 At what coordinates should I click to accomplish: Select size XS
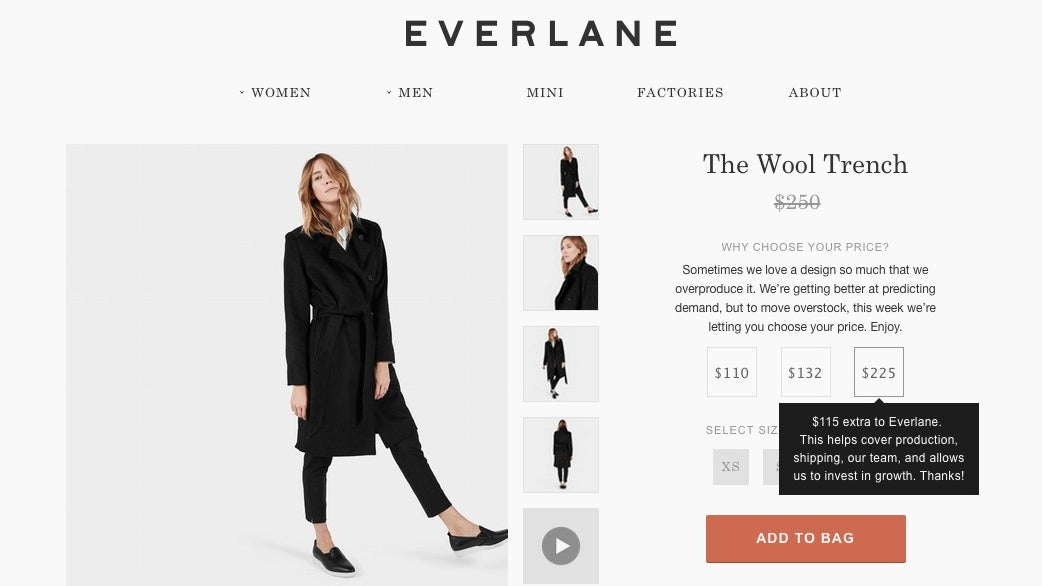tap(731, 466)
